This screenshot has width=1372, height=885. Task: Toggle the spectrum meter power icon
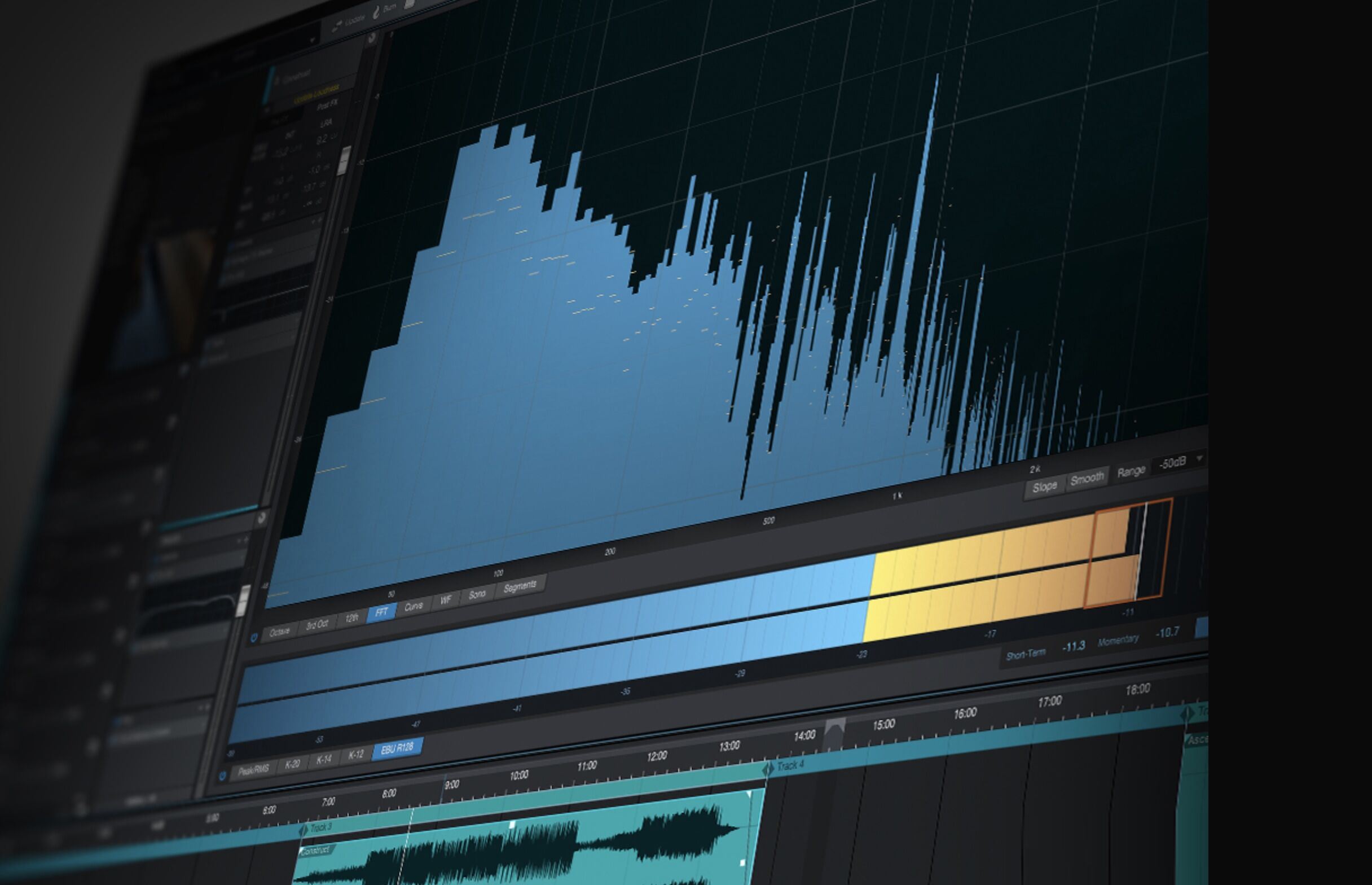tap(254, 637)
